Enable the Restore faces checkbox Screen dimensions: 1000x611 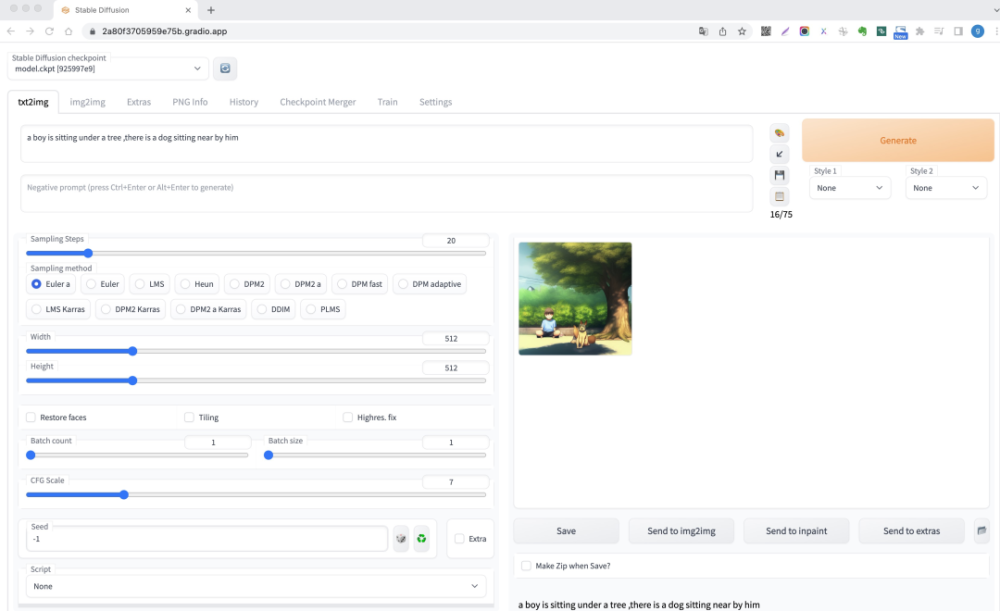(31, 417)
